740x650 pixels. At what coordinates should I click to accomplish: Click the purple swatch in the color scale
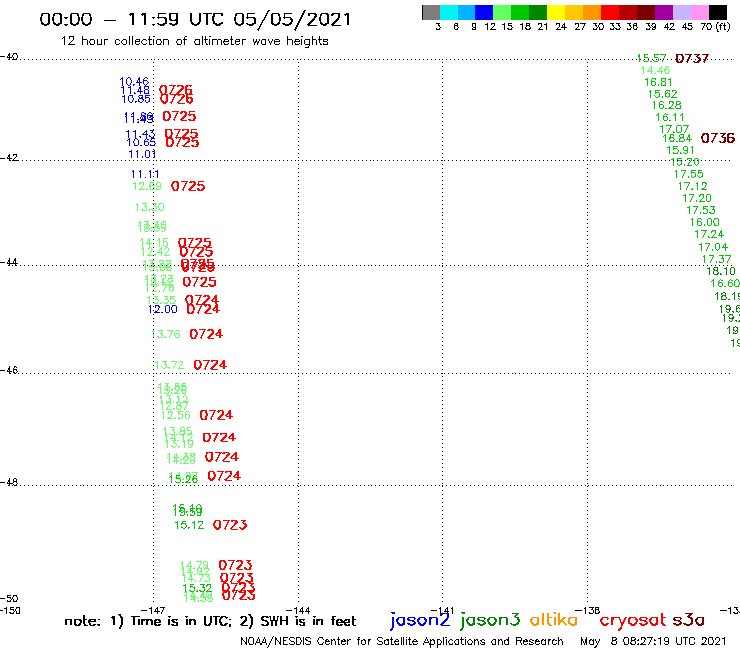click(663, 12)
